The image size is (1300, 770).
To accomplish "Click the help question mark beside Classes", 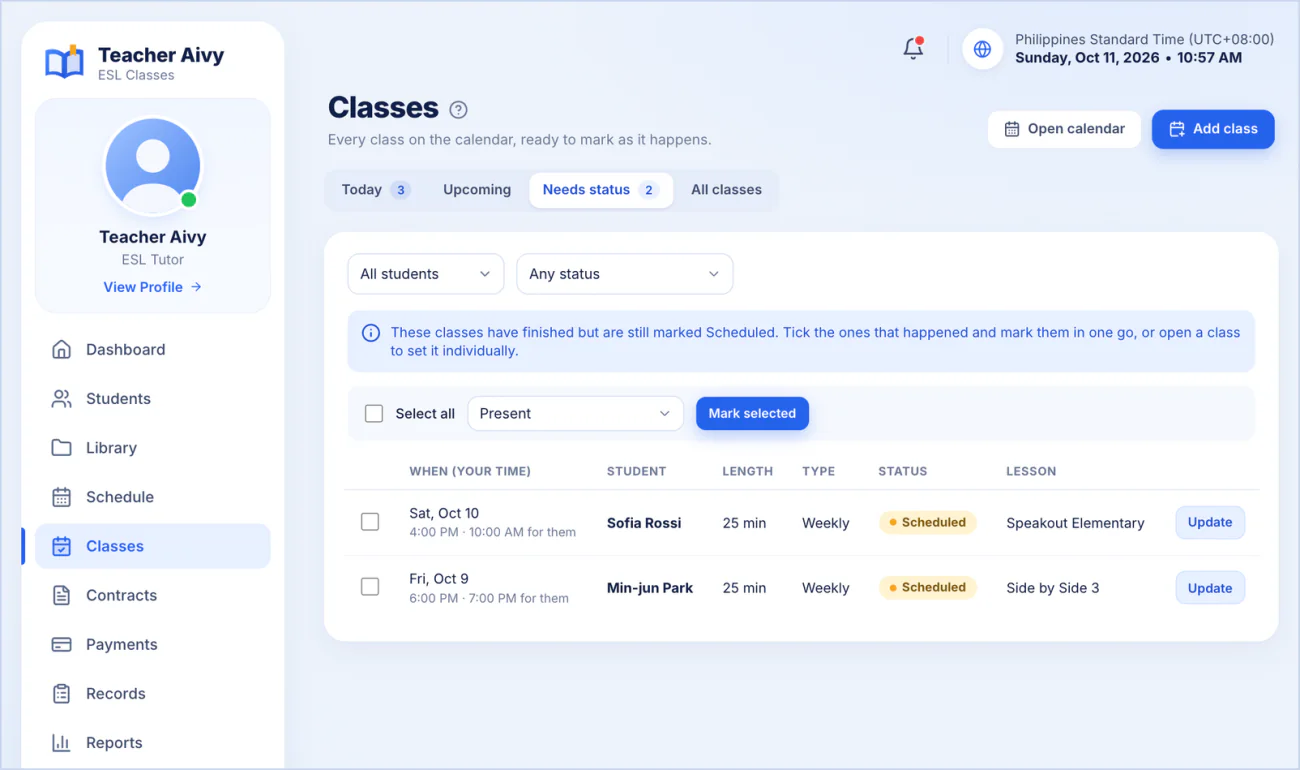I will 458,110.
